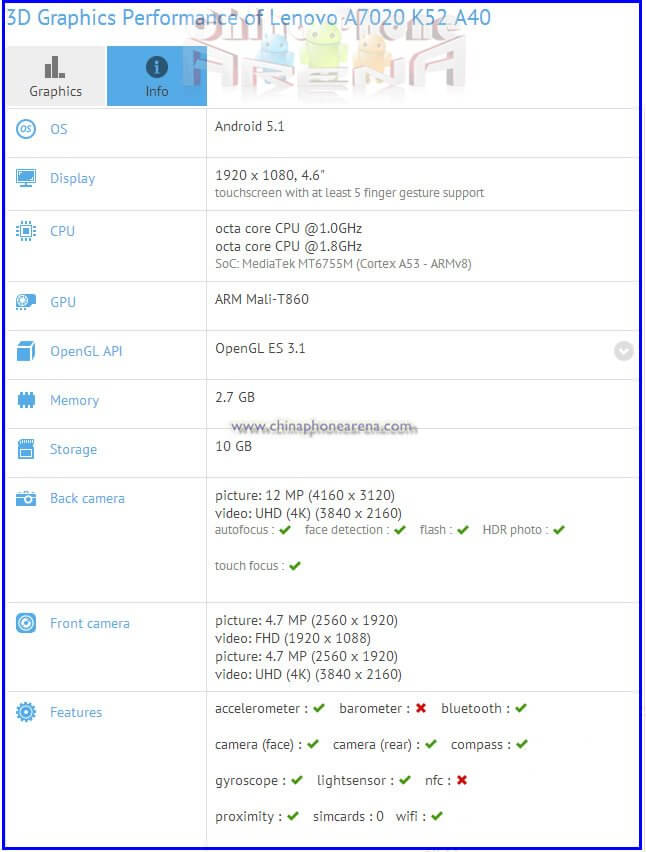Select back camera video: UHD (4K) text
Viewport: 646px width, 852px height.
click(308, 513)
